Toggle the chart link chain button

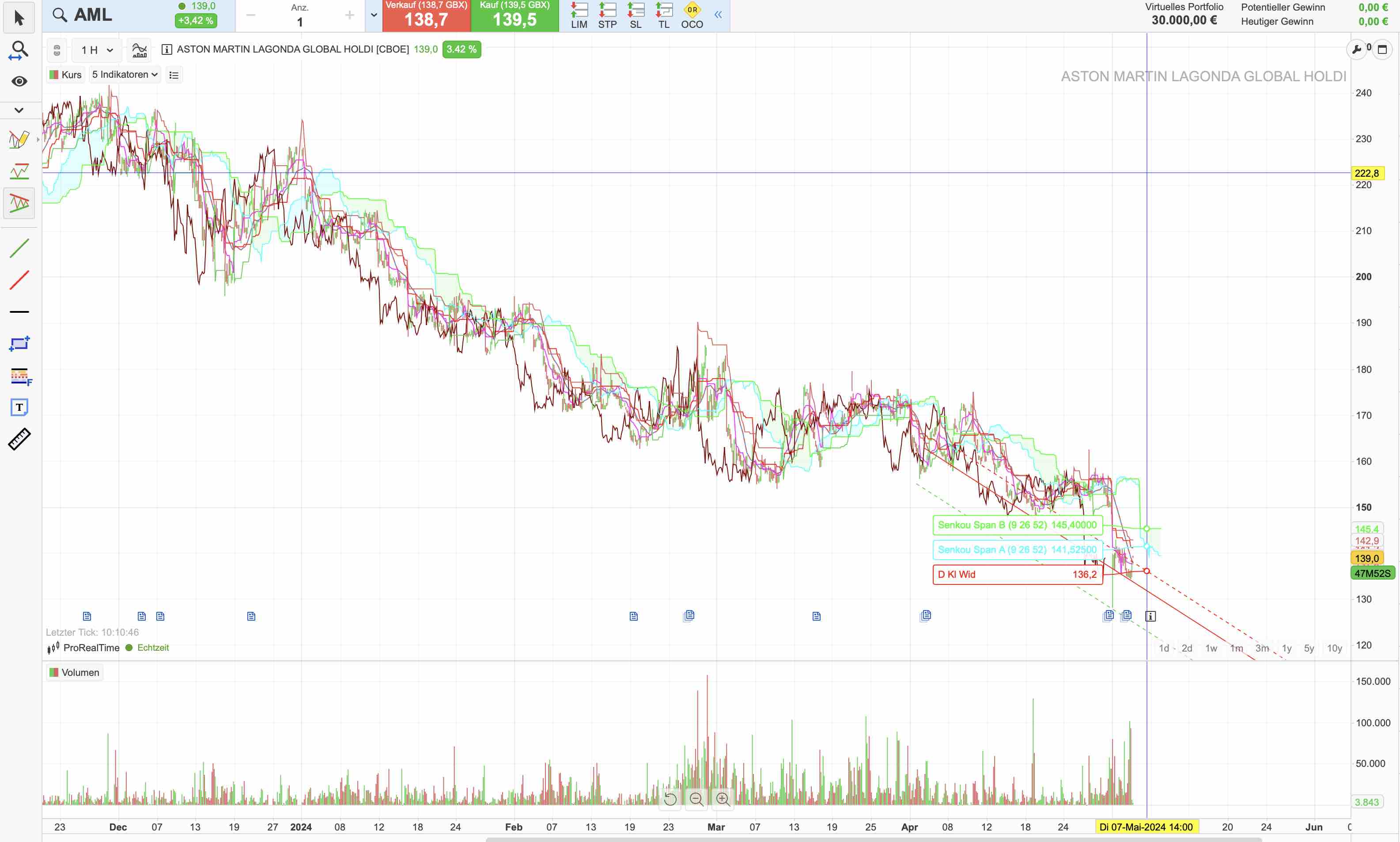pyautogui.click(x=57, y=50)
